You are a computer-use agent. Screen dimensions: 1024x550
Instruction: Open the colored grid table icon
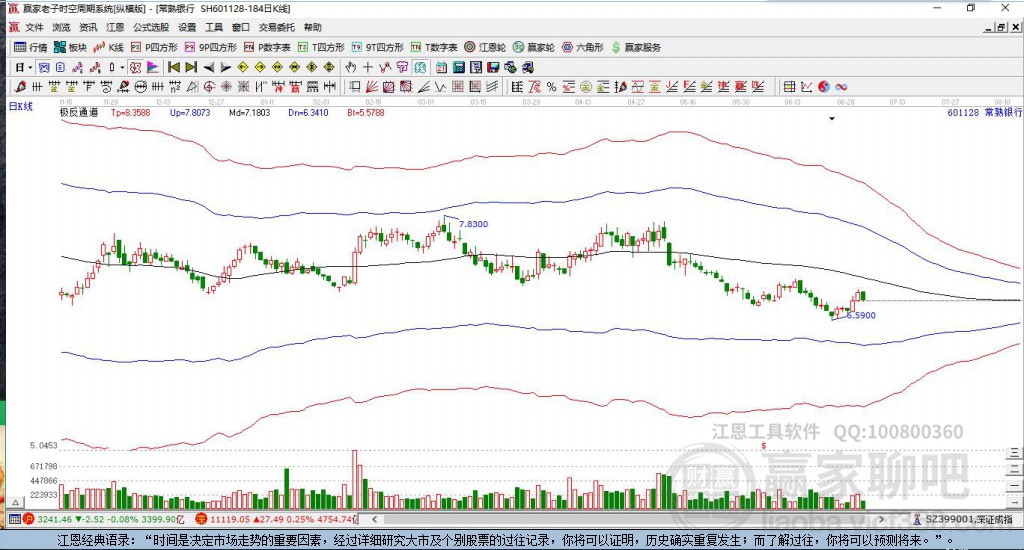[x=789, y=87]
